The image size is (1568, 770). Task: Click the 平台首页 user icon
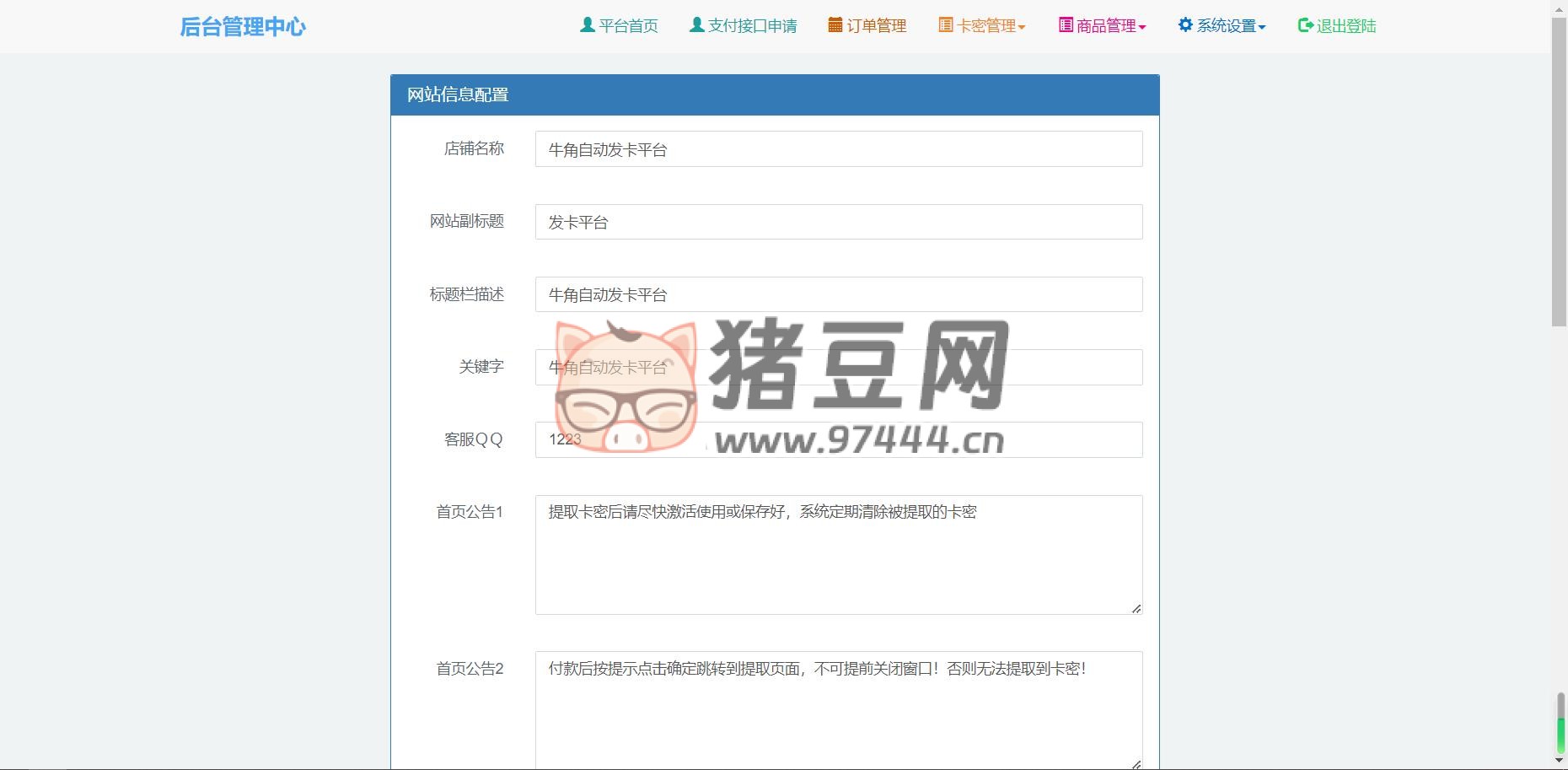588,25
